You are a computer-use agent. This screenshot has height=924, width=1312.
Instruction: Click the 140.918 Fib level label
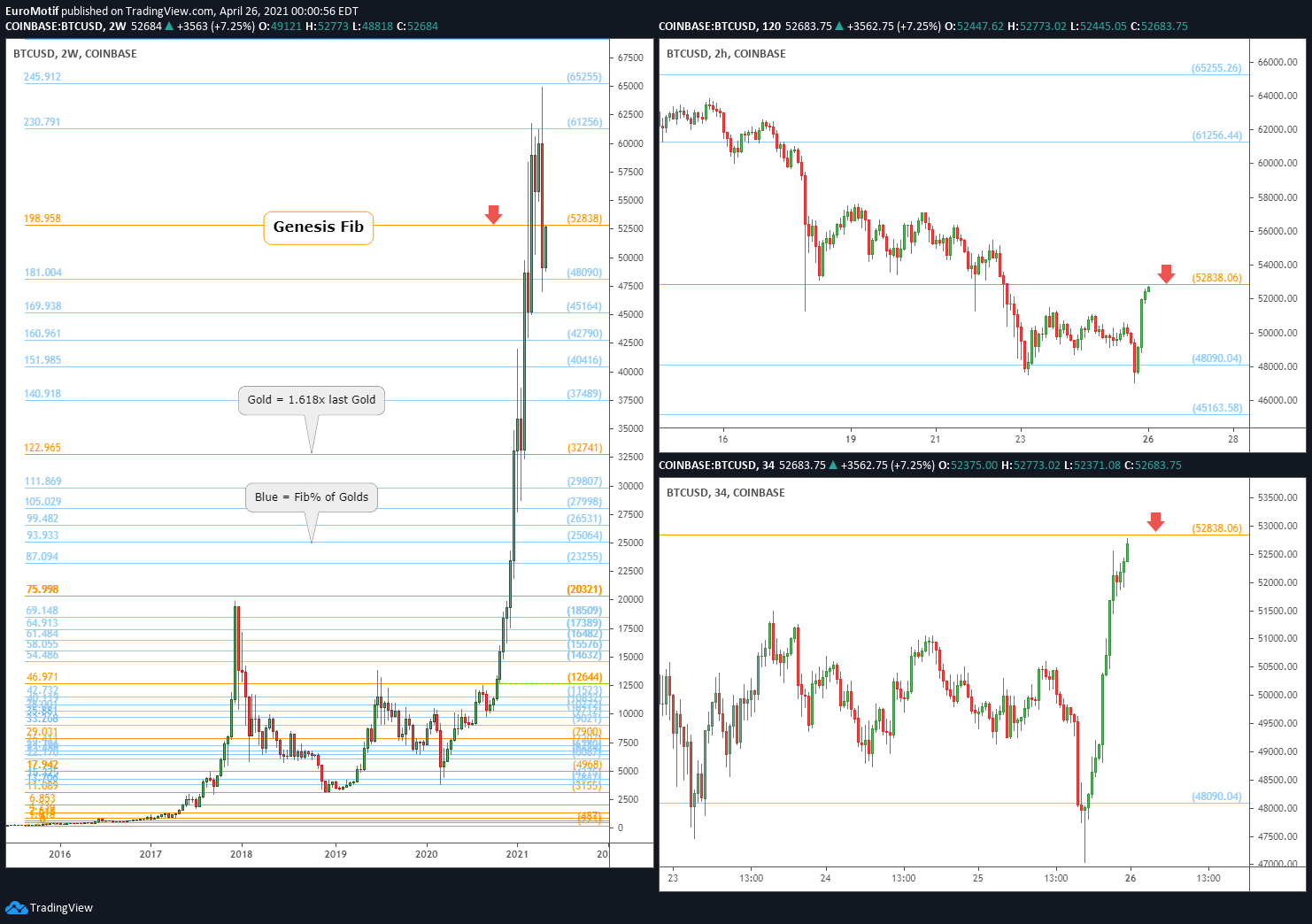[x=43, y=394]
